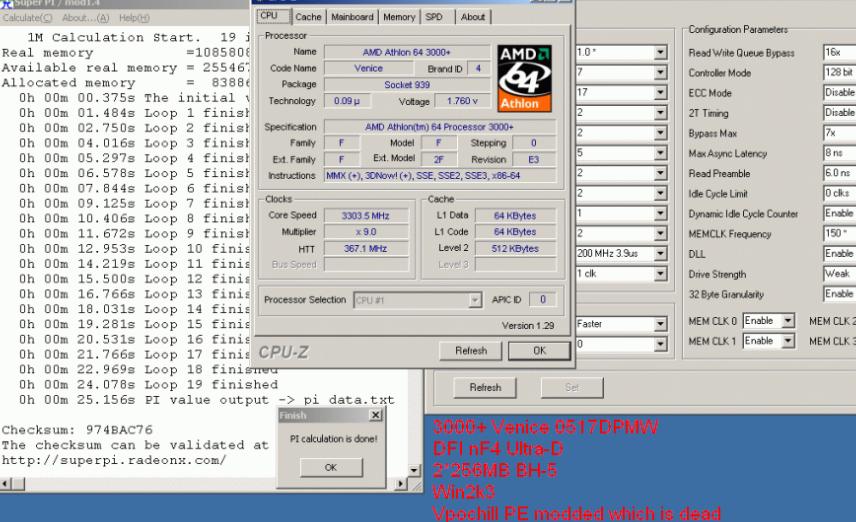Click Refresh in the tweaker window behind CPU-Z
This screenshot has width=856, height=522.
(485, 387)
